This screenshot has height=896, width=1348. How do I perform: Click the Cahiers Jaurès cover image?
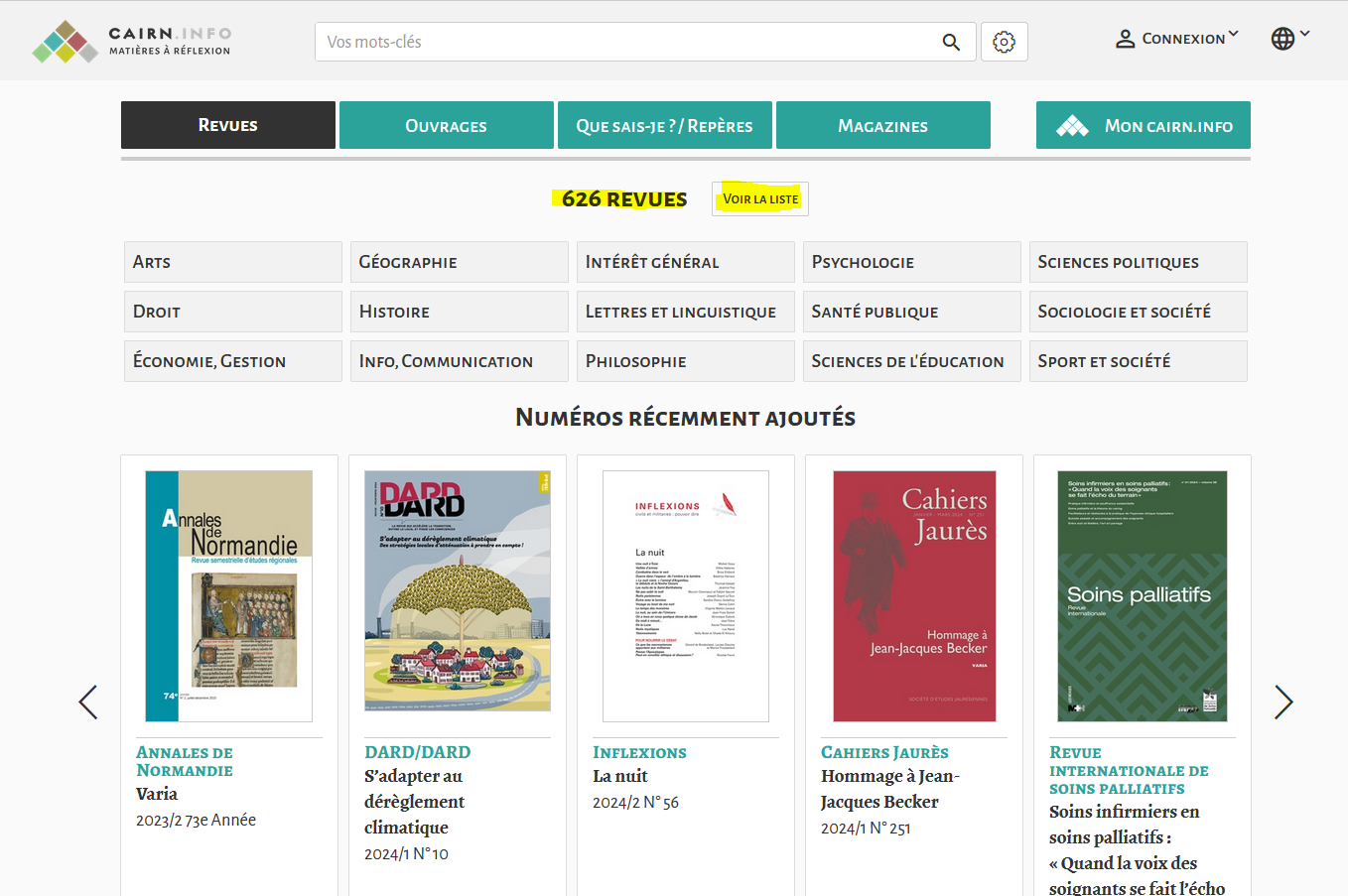tap(914, 595)
